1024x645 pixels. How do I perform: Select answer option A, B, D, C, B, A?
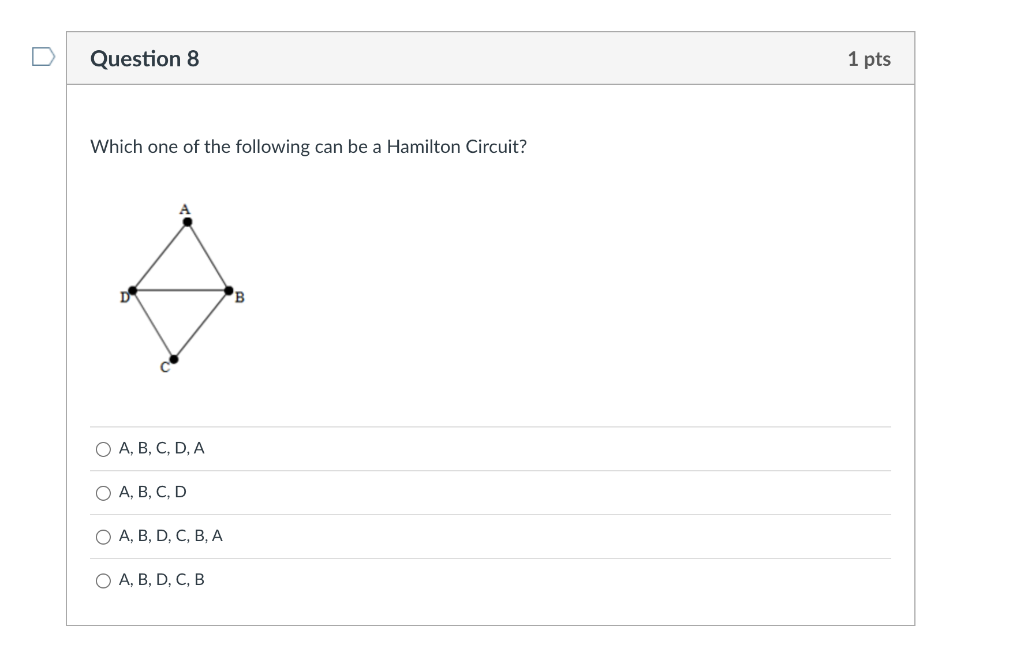(104, 536)
